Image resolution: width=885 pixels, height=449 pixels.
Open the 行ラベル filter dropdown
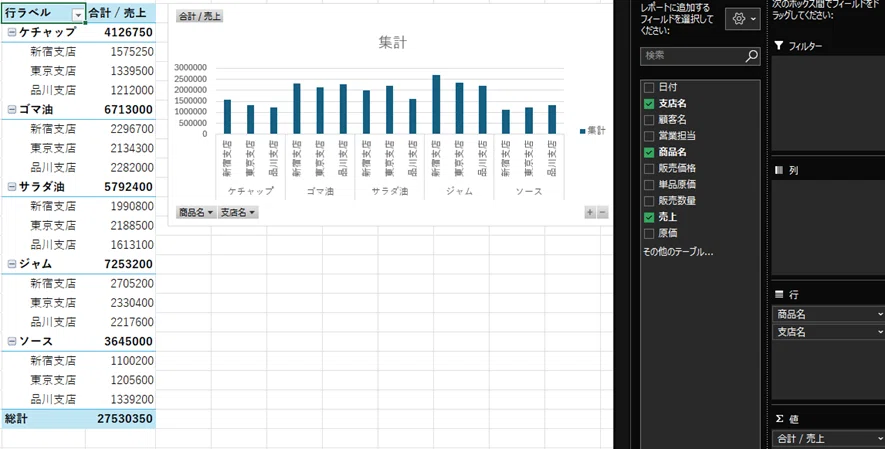click(78, 15)
